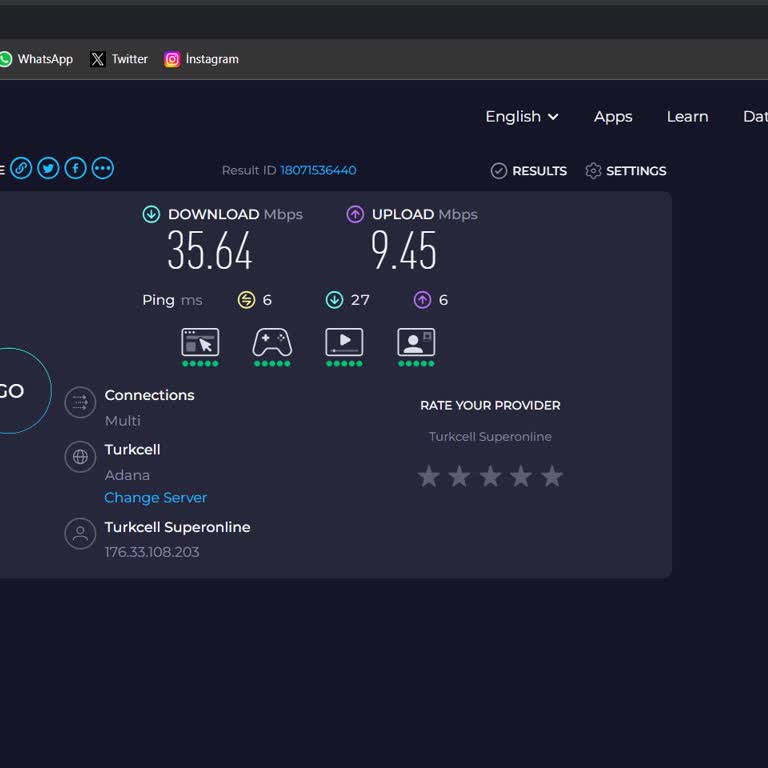Share result via Facebook icon
The width and height of the screenshot is (768, 768).
coord(75,168)
